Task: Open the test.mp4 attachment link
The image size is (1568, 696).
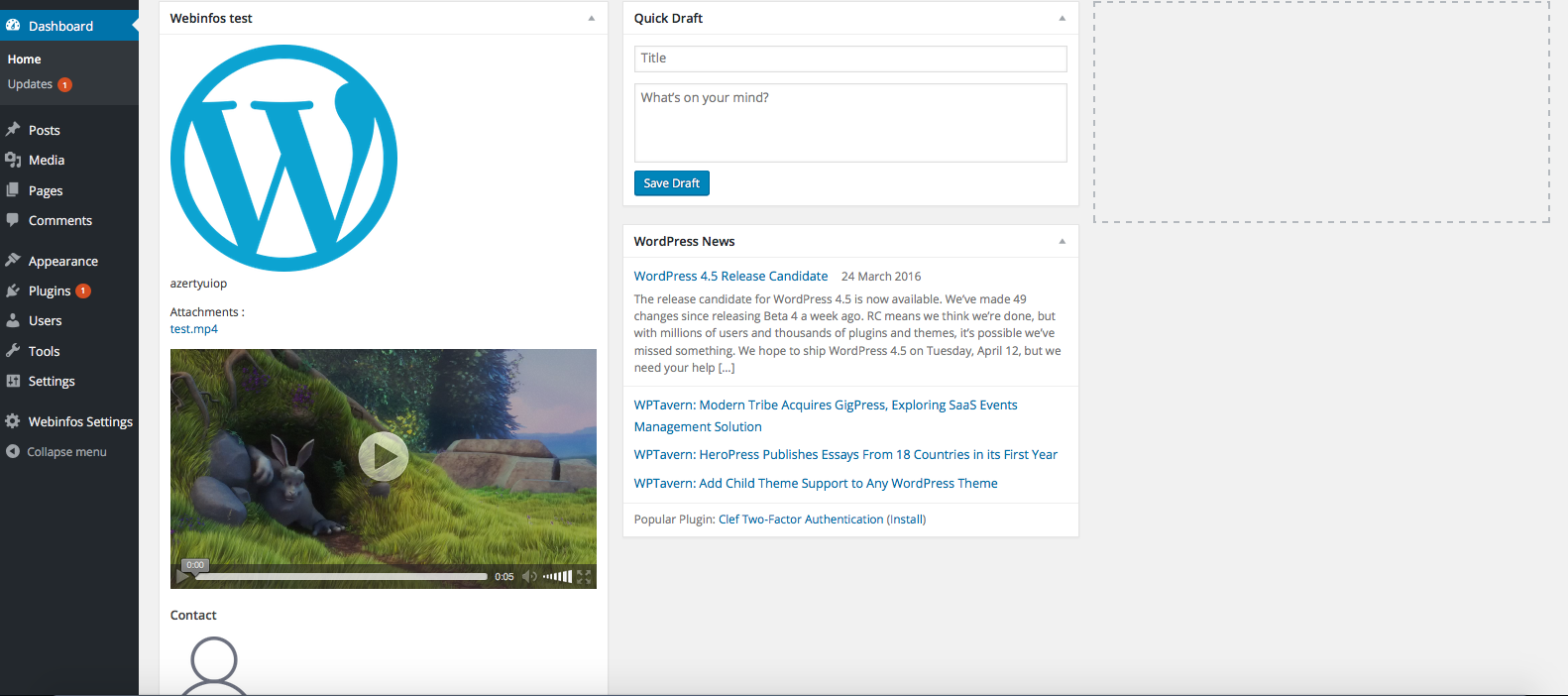Action: point(194,329)
